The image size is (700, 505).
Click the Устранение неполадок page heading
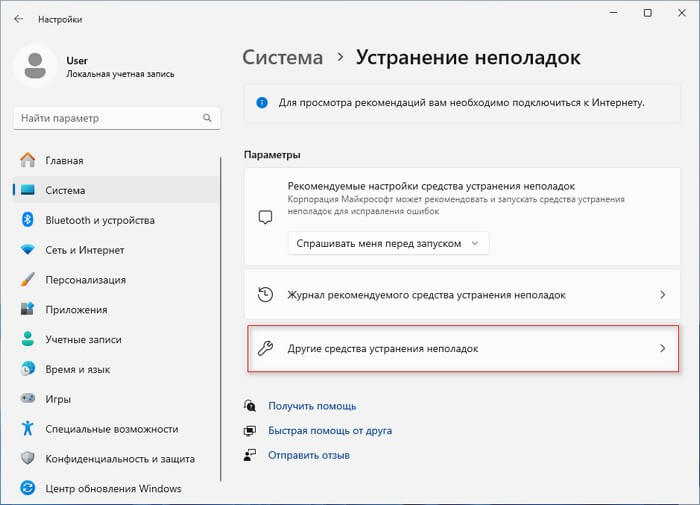[x=468, y=58]
